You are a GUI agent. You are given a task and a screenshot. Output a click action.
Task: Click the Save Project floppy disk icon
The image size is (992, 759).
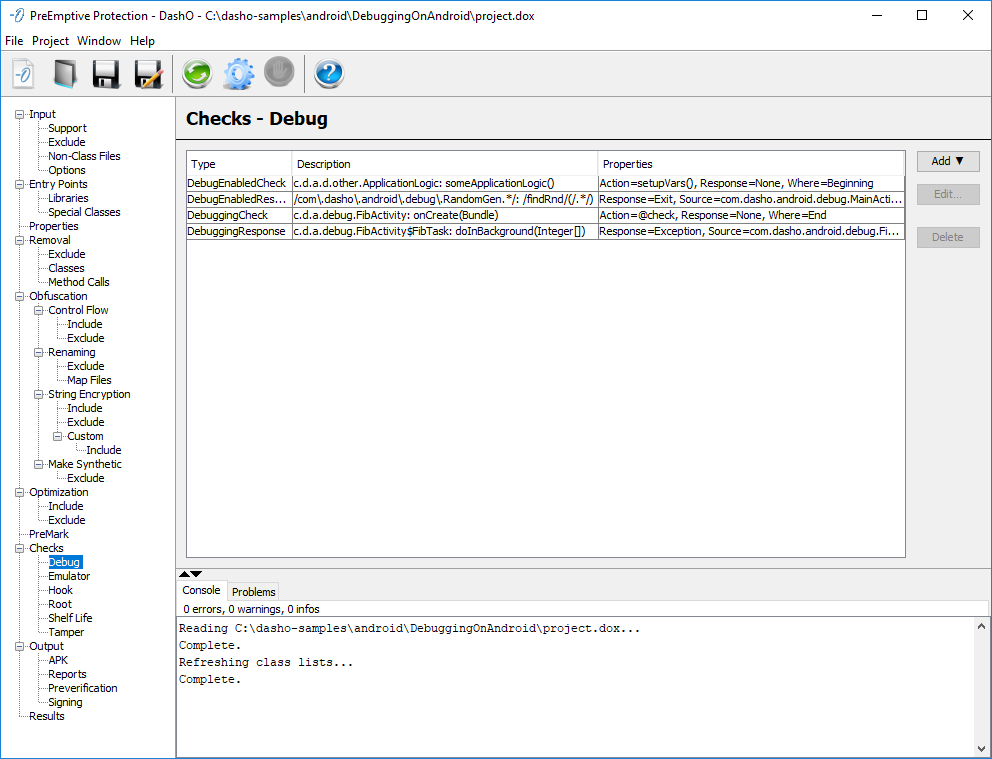tap(106, 74)
